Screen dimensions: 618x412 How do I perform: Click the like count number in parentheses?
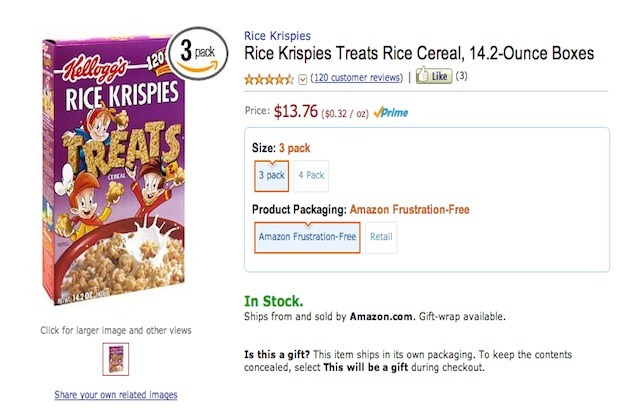click(463, 76)
